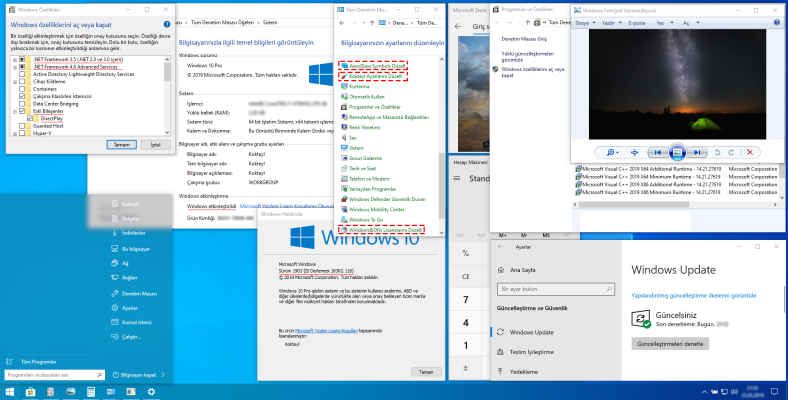Toggle Eski Bileşenler checkbox
788x400 pixels.
click(x=22, y=111)
